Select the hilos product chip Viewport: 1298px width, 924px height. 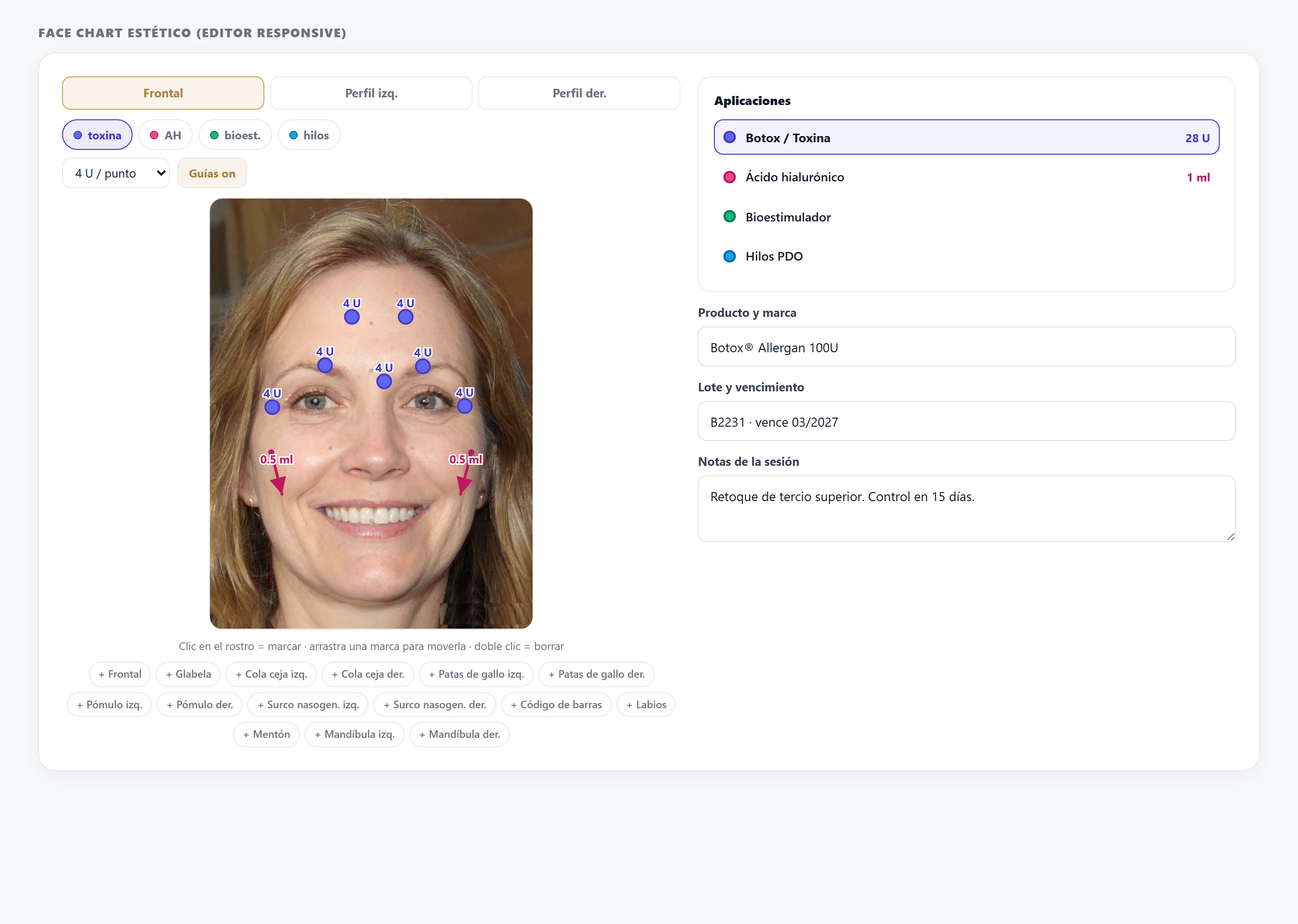309,135
